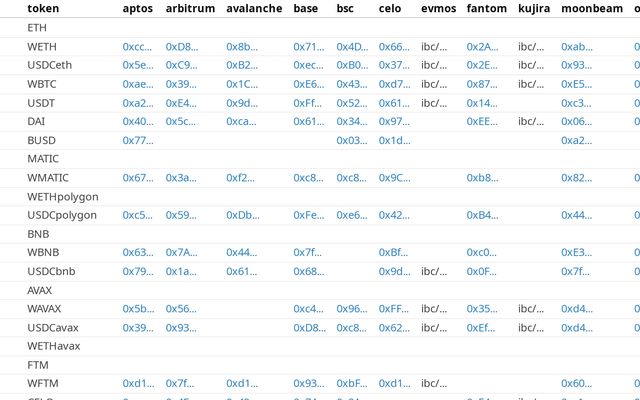This screenshot has height=400, width=640.
Task: Open the WMATIC fantom address link
Action: tap(482, 178)
